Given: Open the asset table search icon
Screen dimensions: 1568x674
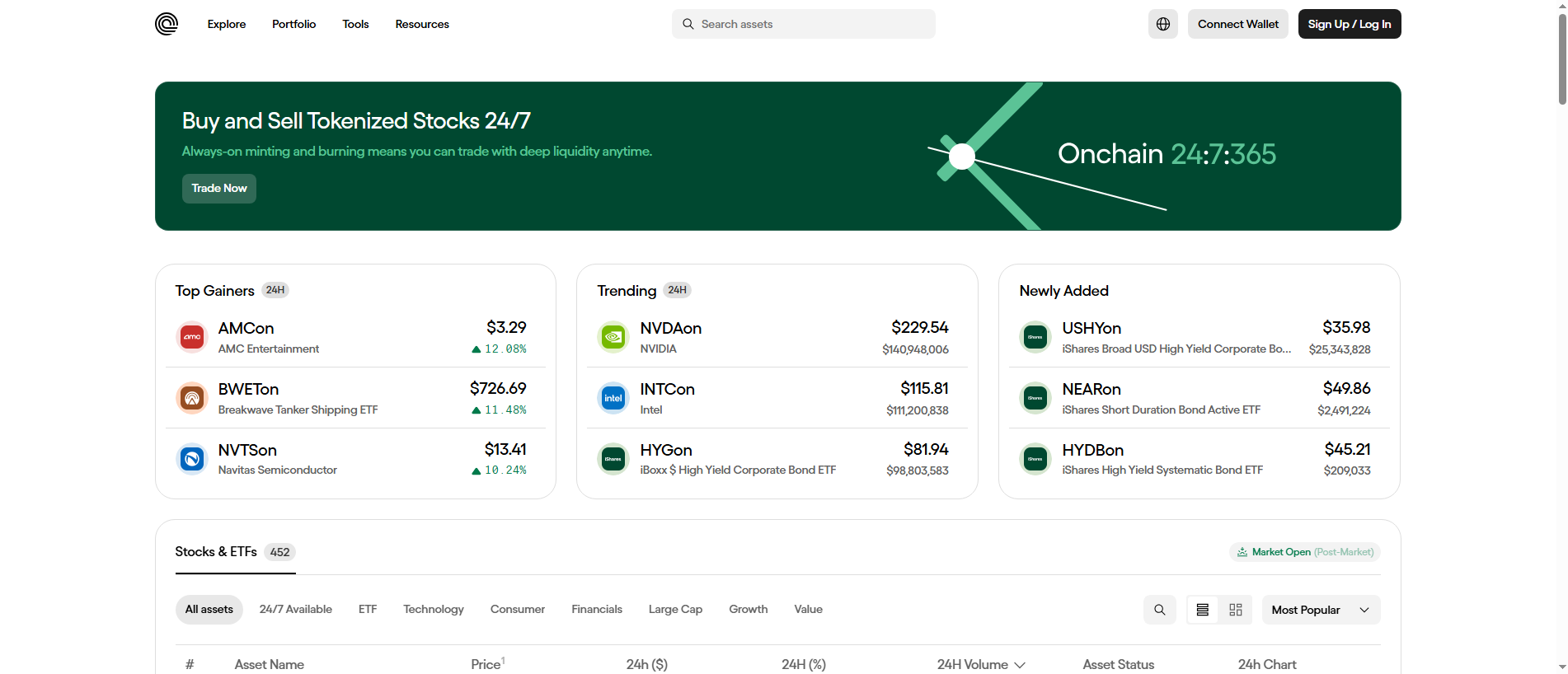Looking at the screenshot, I should point(1160,610).
